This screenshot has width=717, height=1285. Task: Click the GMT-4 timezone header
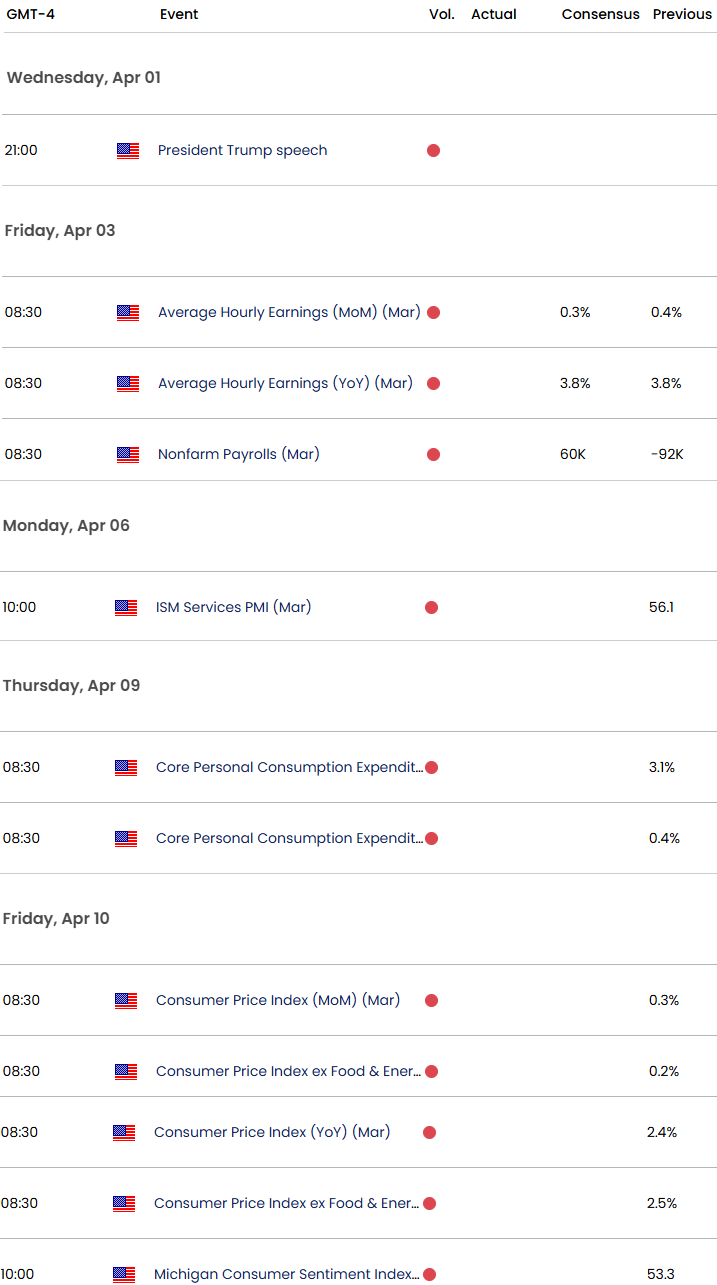click(x=30, y=15)
